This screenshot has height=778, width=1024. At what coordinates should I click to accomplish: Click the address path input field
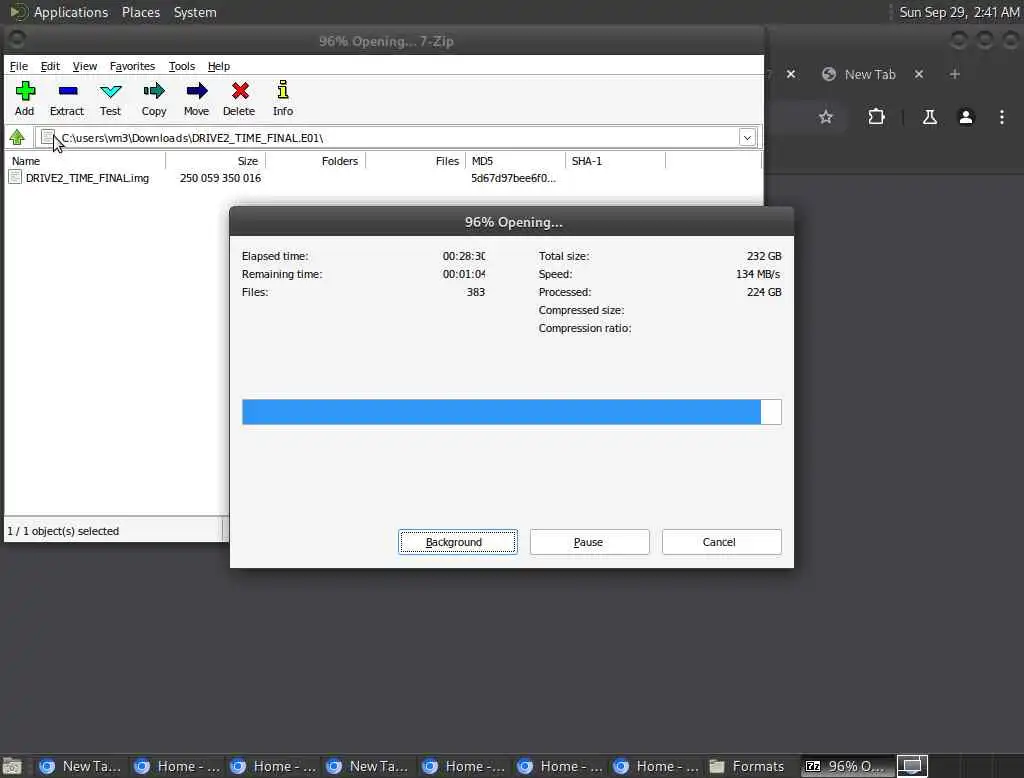[x=397, y=138]
